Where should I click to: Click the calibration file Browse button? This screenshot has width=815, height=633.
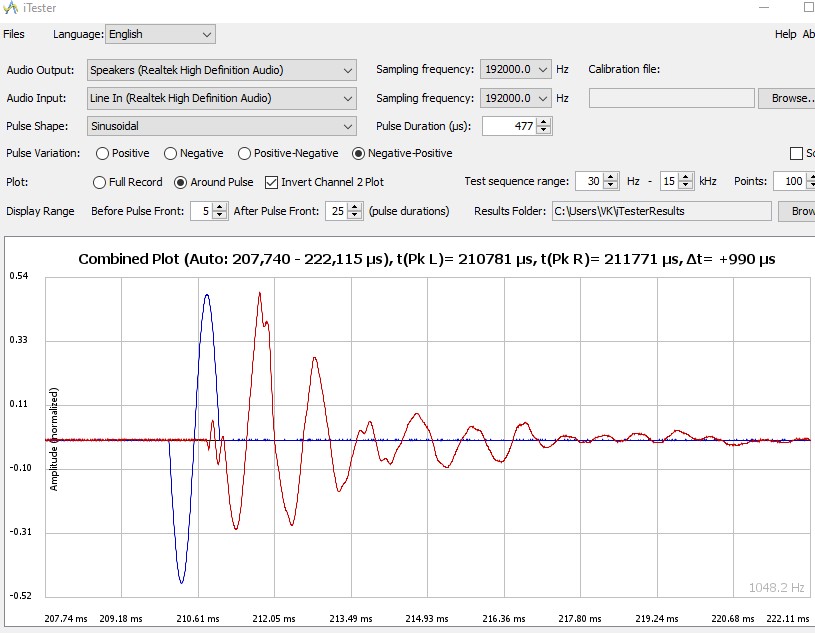point(787,98)
